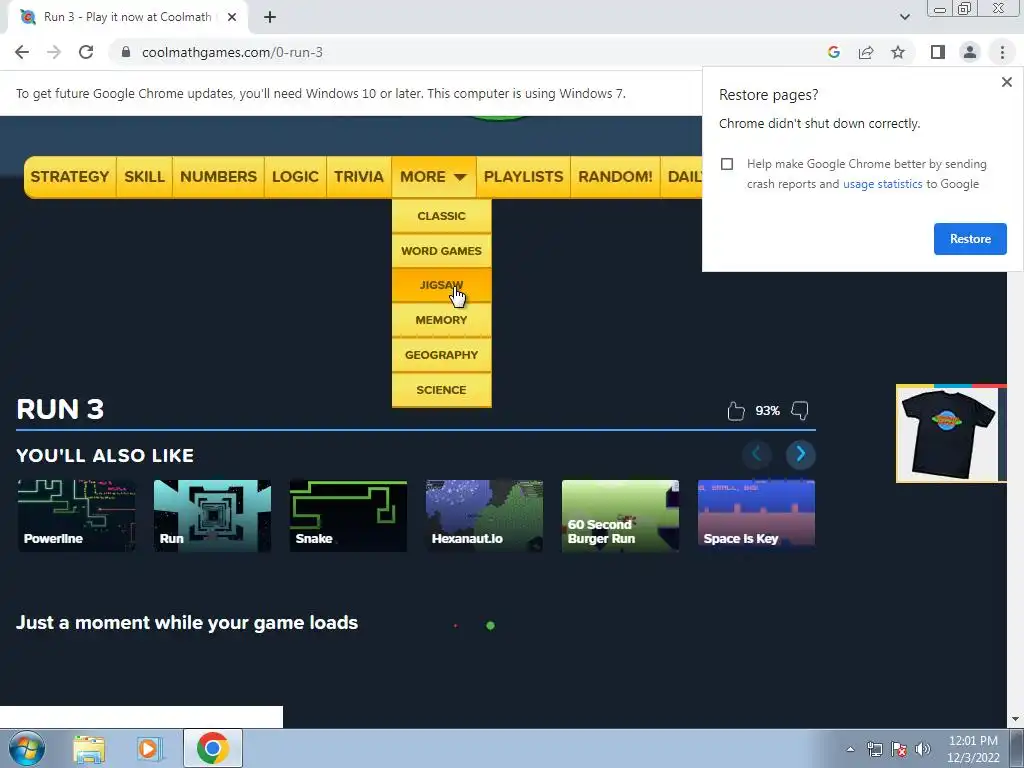Click the volume speaker tray icon
The image size is (1024, 768).
(923, 749)
